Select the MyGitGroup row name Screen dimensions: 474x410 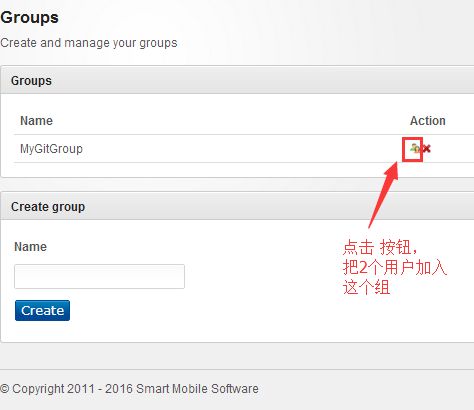click(51, 149)
